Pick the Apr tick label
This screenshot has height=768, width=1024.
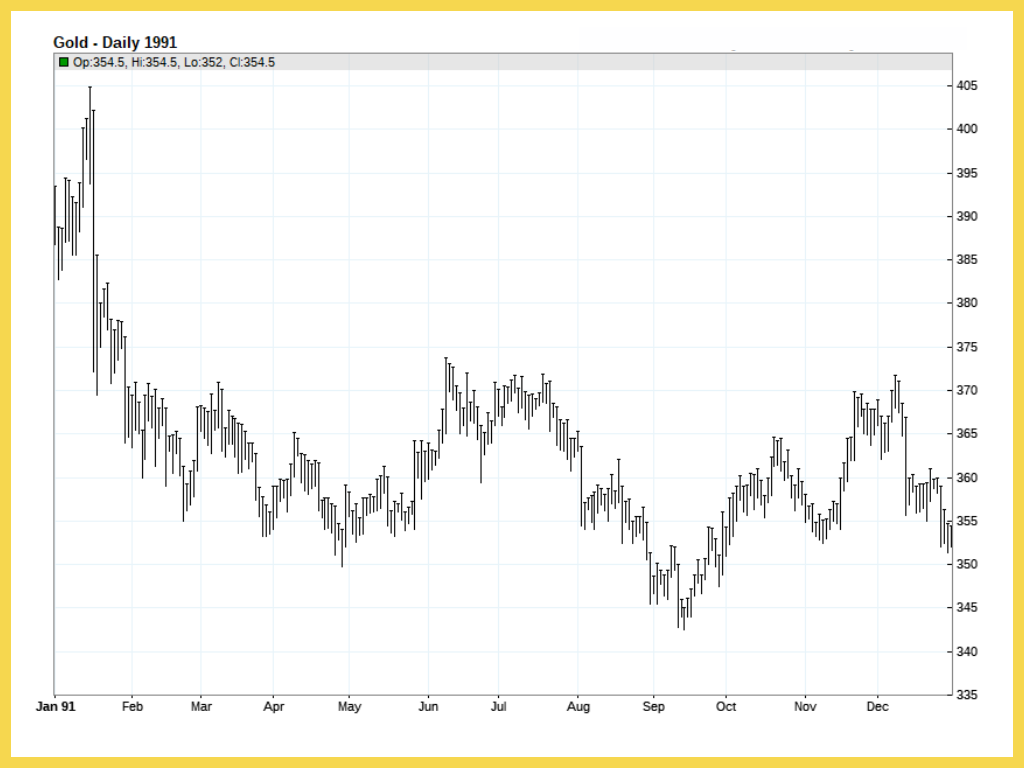[273, 707]
